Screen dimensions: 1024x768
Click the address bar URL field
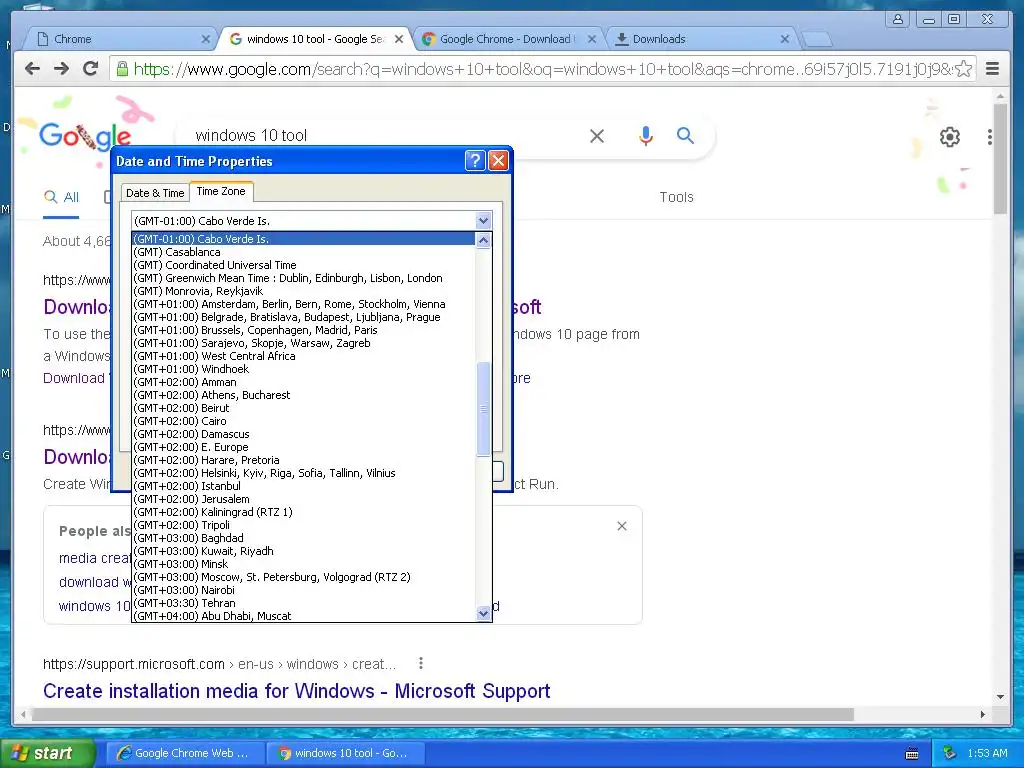click(x=534, y=69)
